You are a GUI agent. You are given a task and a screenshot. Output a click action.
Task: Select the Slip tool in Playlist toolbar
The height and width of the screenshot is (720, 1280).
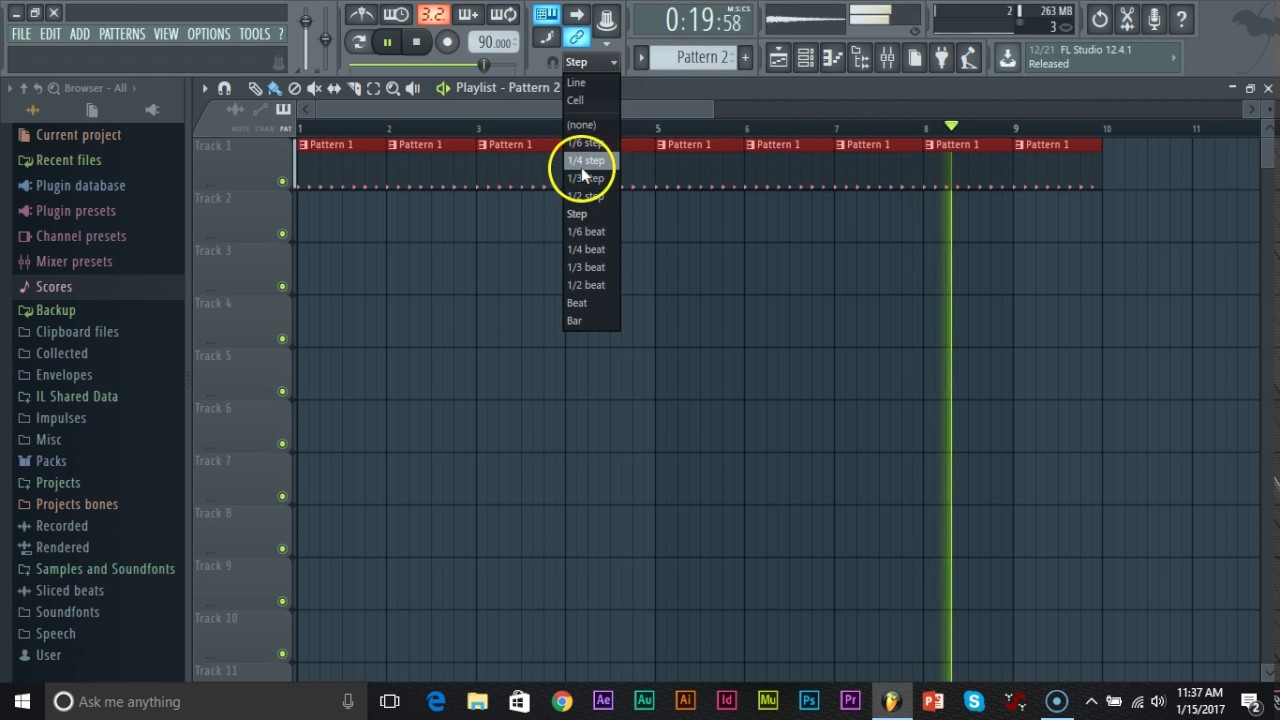point(334,88)
